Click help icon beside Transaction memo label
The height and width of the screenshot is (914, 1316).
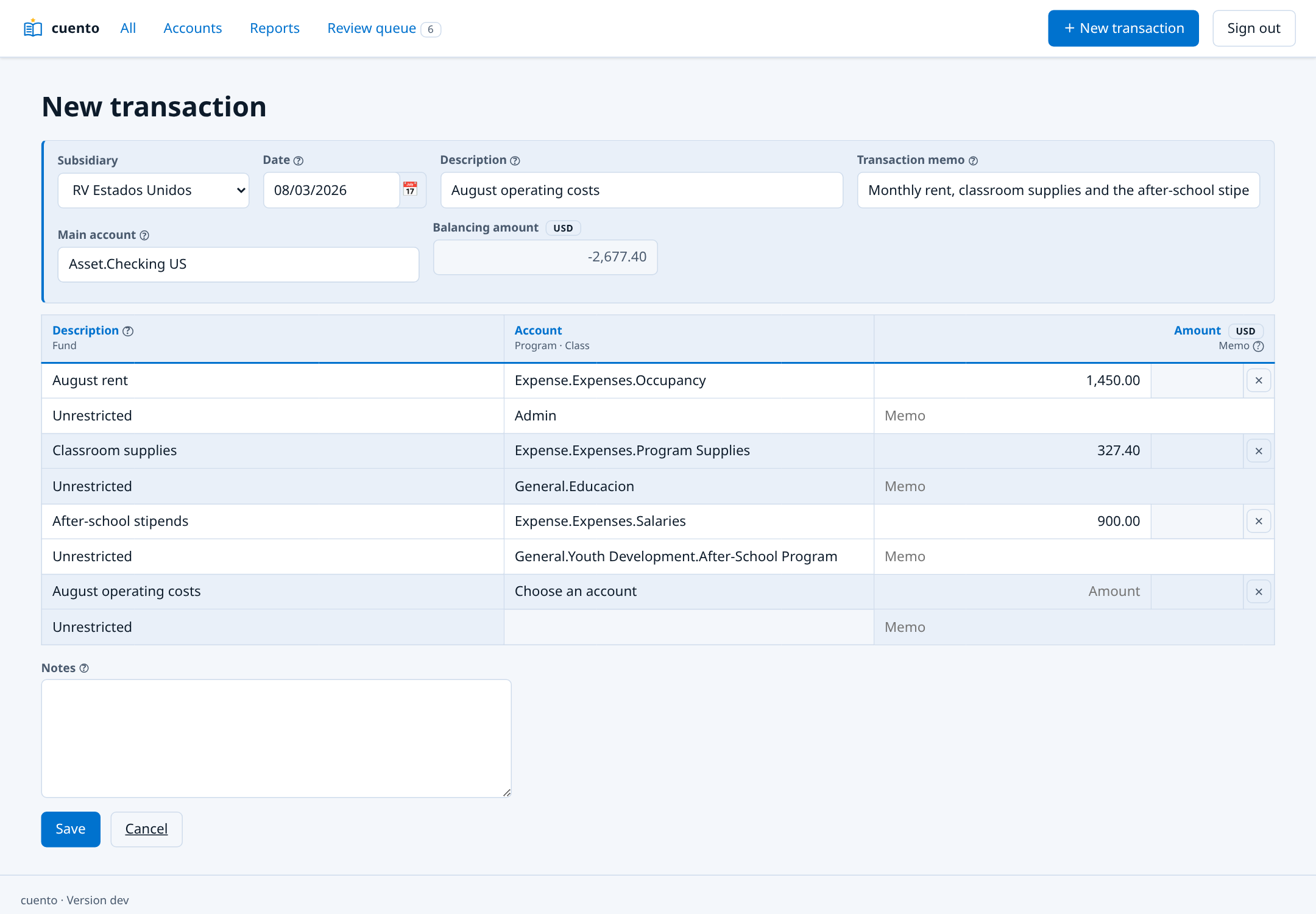(x=973, y=161)
